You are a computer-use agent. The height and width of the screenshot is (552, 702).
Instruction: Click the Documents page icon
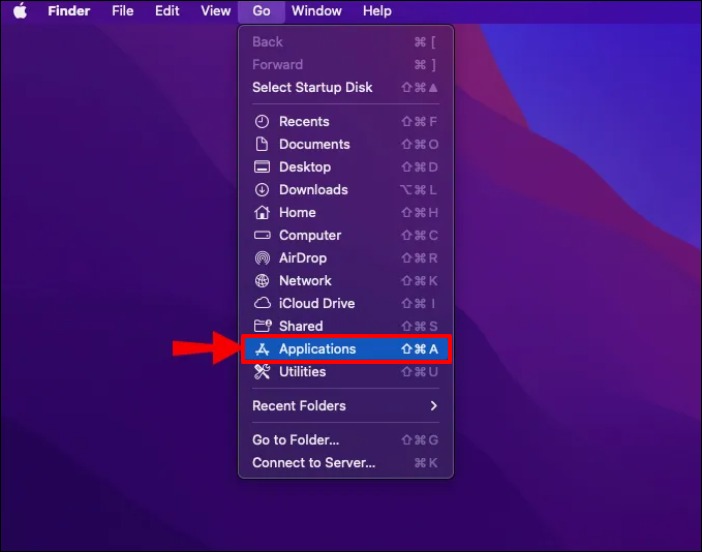coord(262,144)
